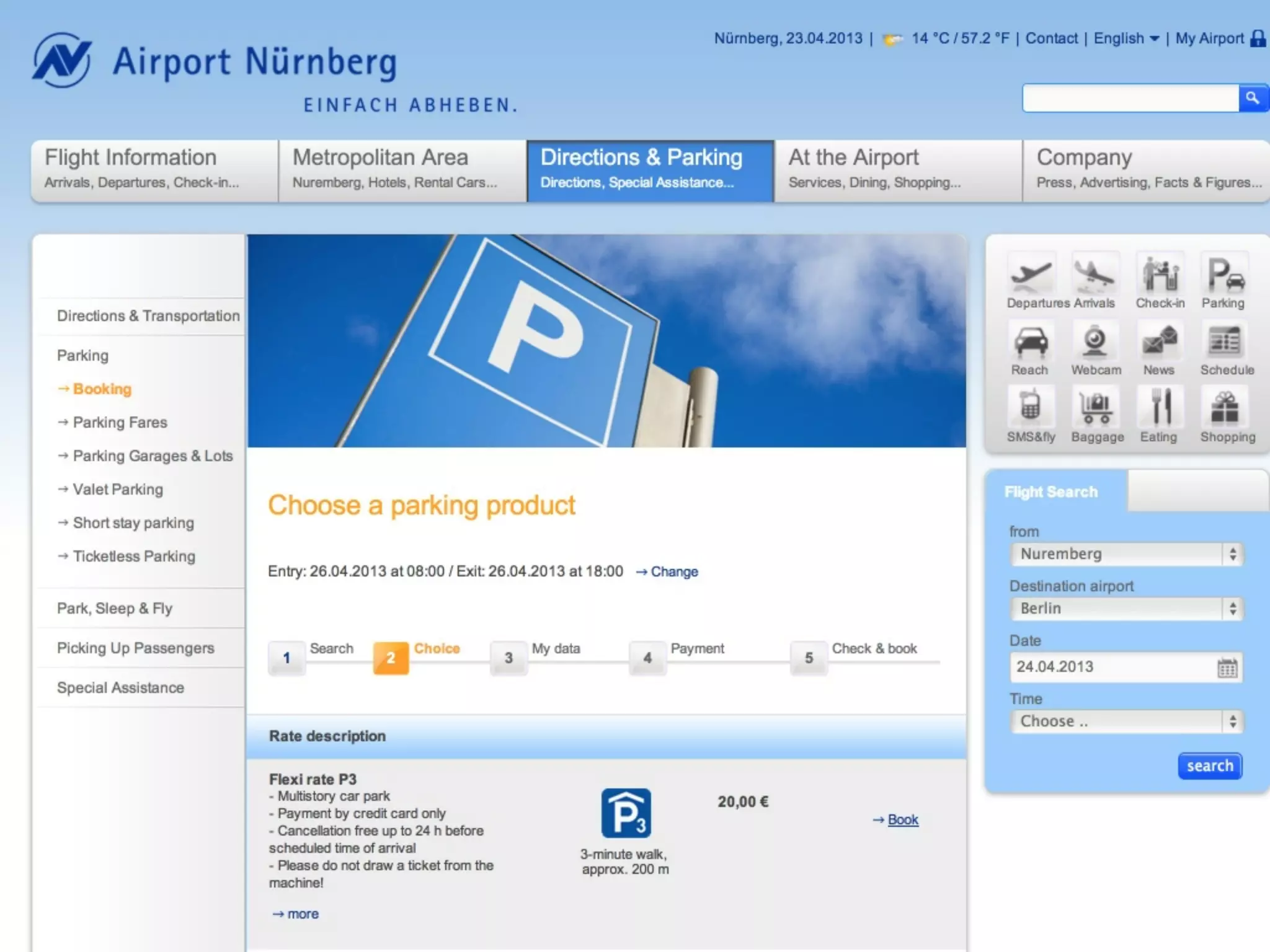
Task: Expand the English language dropdown
Action: click(x=1126, y=38)
